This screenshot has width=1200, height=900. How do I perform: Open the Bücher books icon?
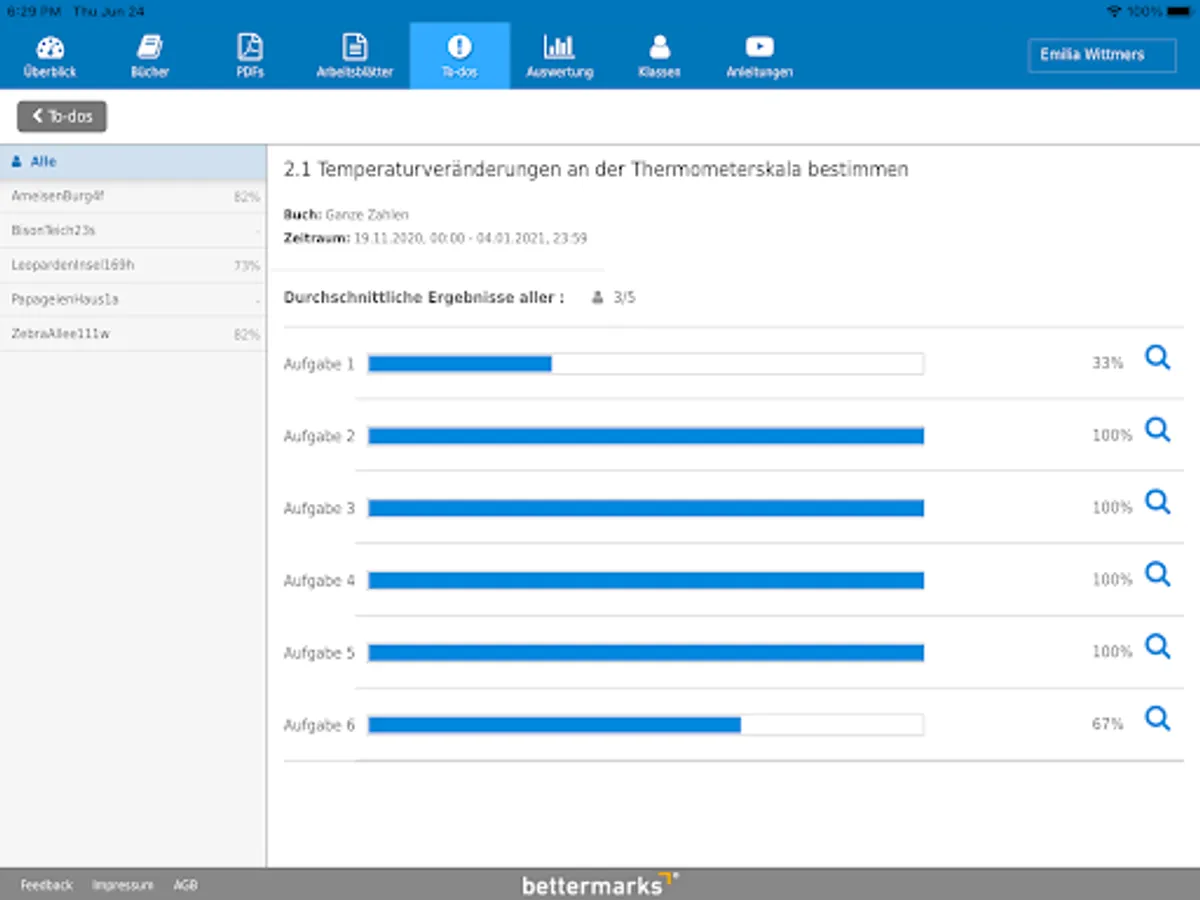[x=150, y=47]
